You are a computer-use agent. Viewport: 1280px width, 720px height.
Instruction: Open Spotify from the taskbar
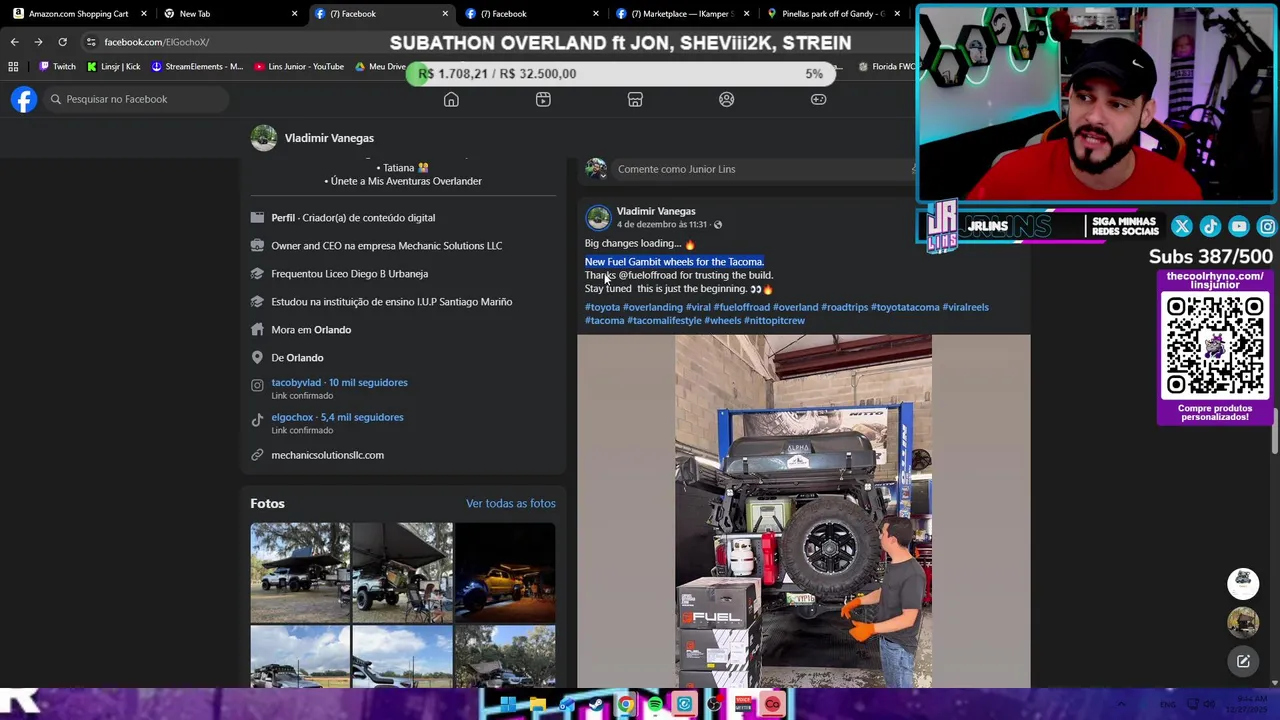(x=655, y=705)
